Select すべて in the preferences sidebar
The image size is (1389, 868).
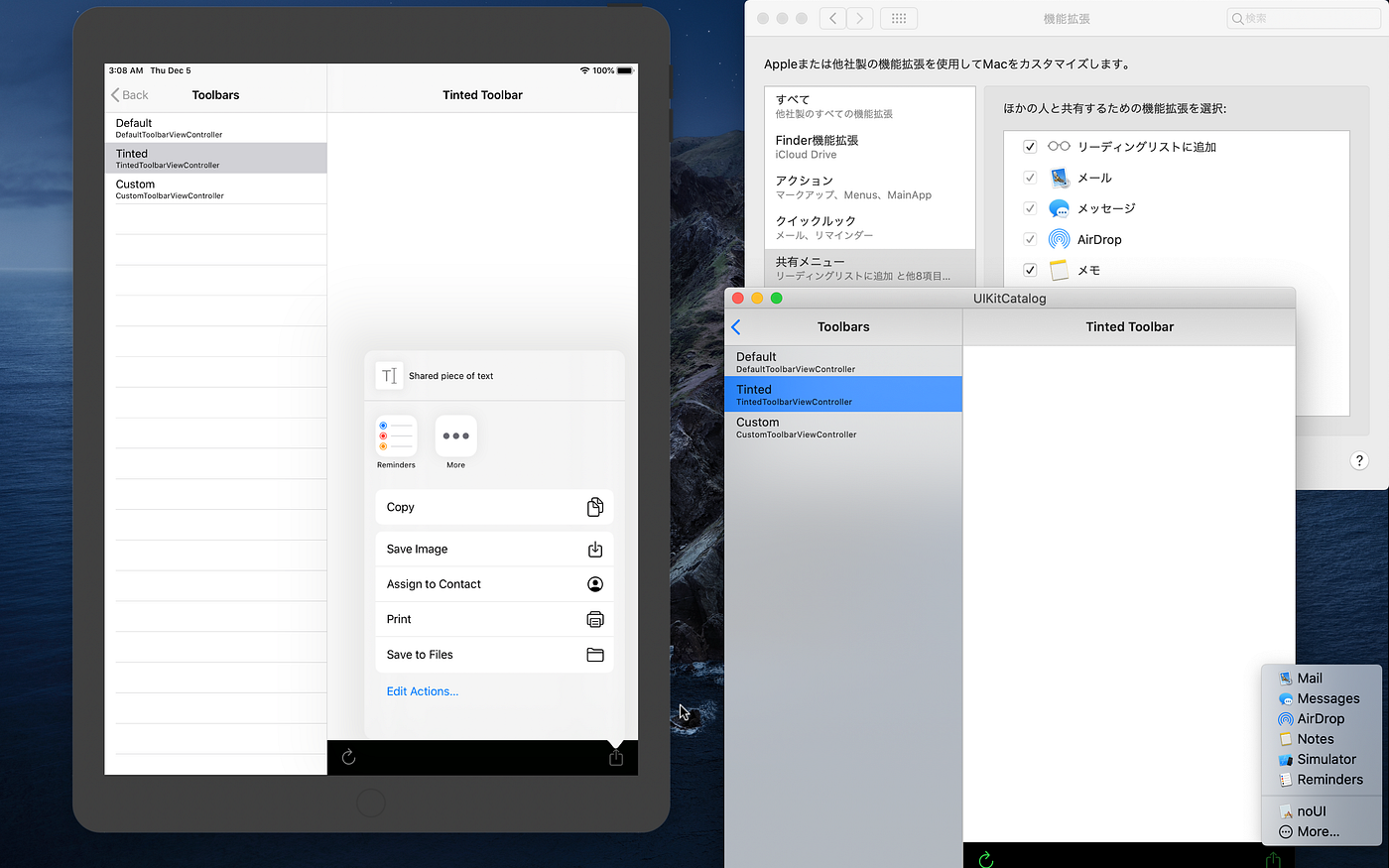point(870,106)
